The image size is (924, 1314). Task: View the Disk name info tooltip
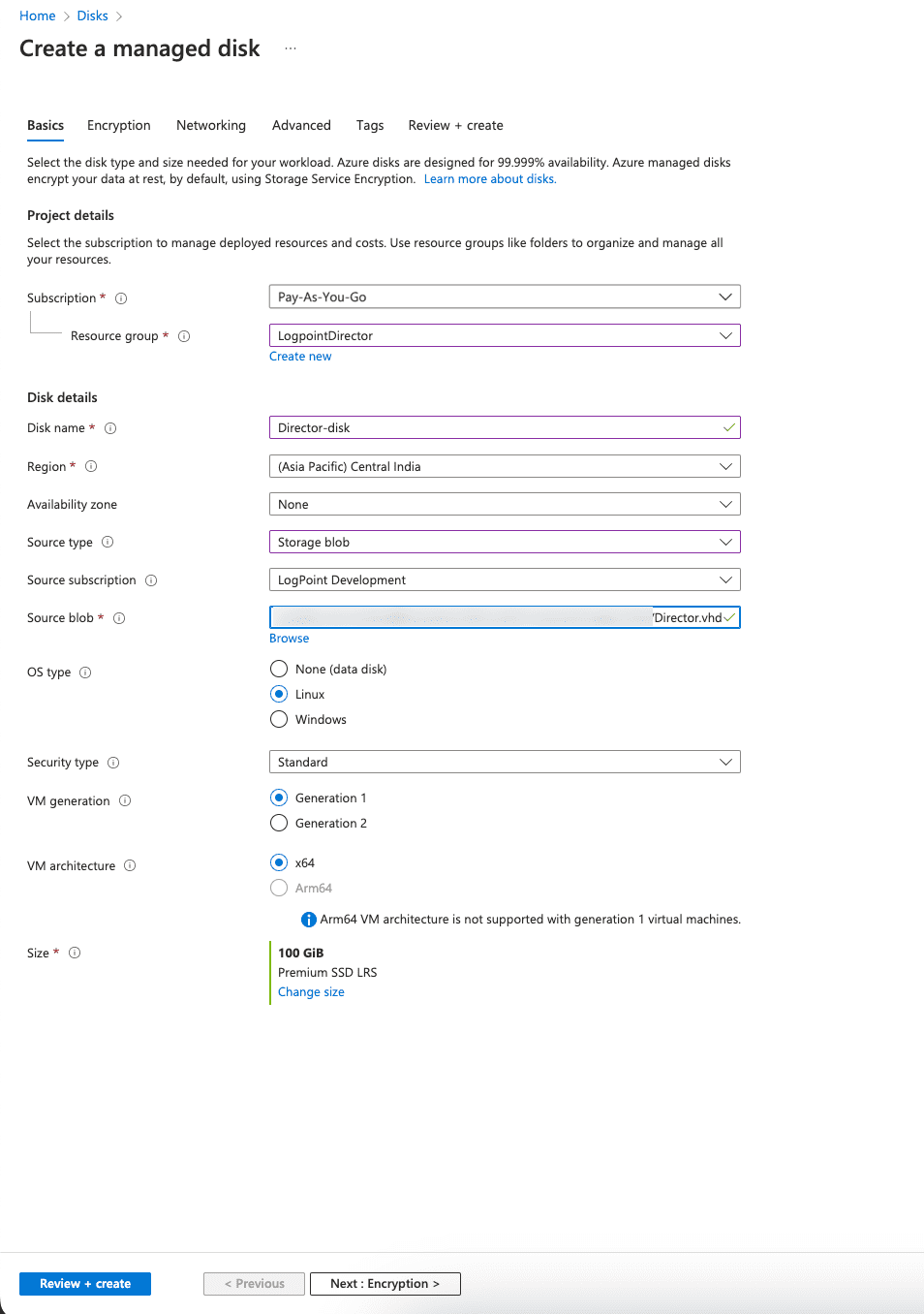(x=110, y=427)
